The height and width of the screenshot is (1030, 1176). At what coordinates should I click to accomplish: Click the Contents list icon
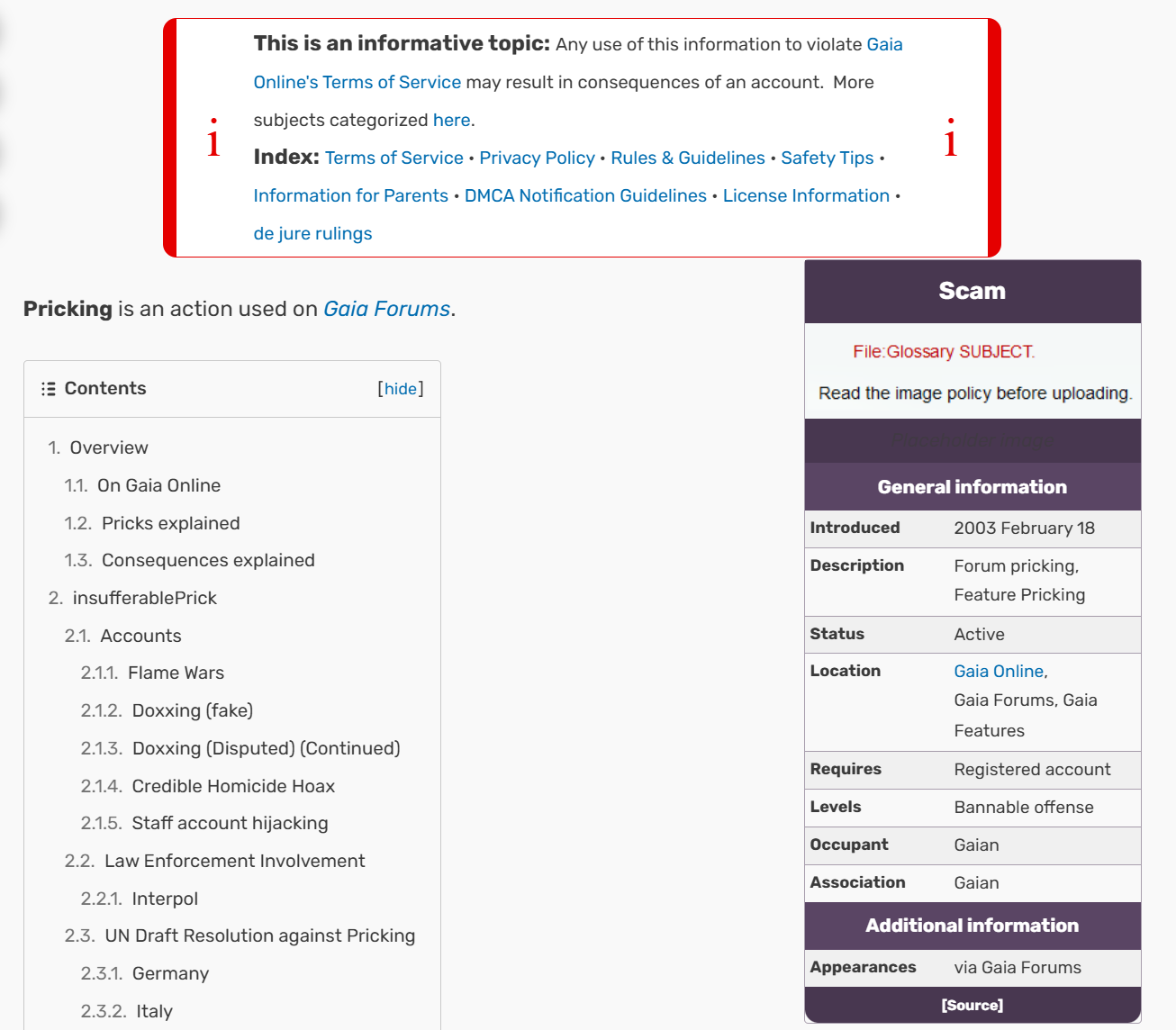[49, 389]
